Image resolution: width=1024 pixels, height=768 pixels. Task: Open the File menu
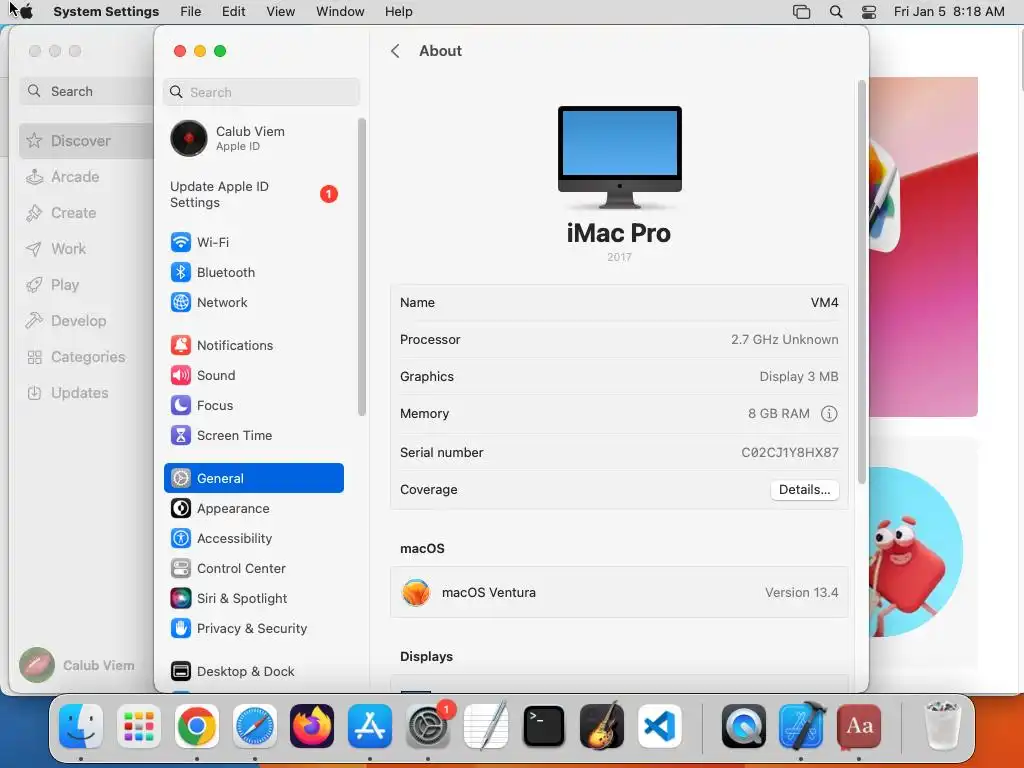point(191,12)
